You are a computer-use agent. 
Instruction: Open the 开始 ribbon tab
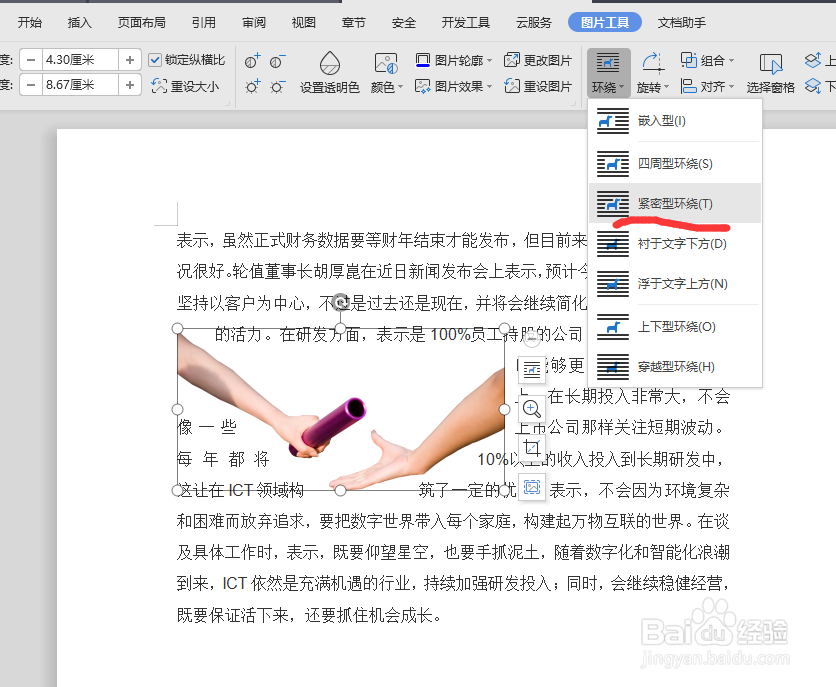point(30,22)
